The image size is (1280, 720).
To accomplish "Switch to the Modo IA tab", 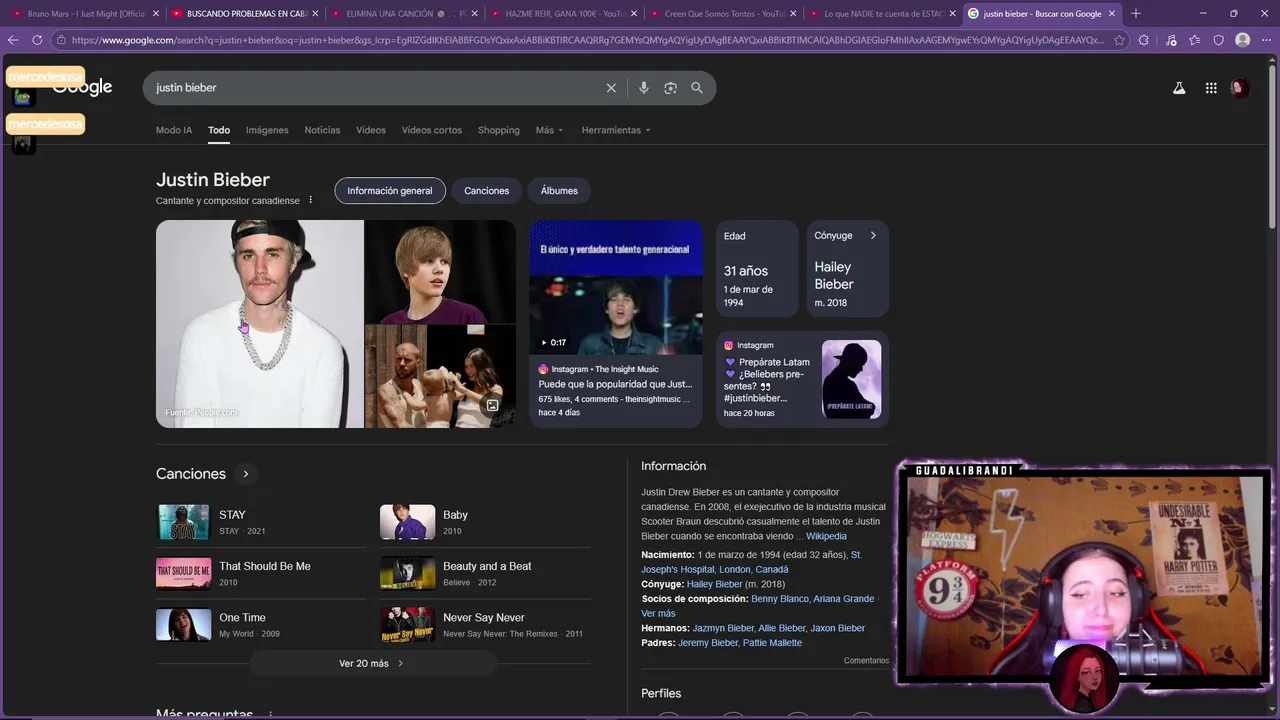I will (174, 130).
